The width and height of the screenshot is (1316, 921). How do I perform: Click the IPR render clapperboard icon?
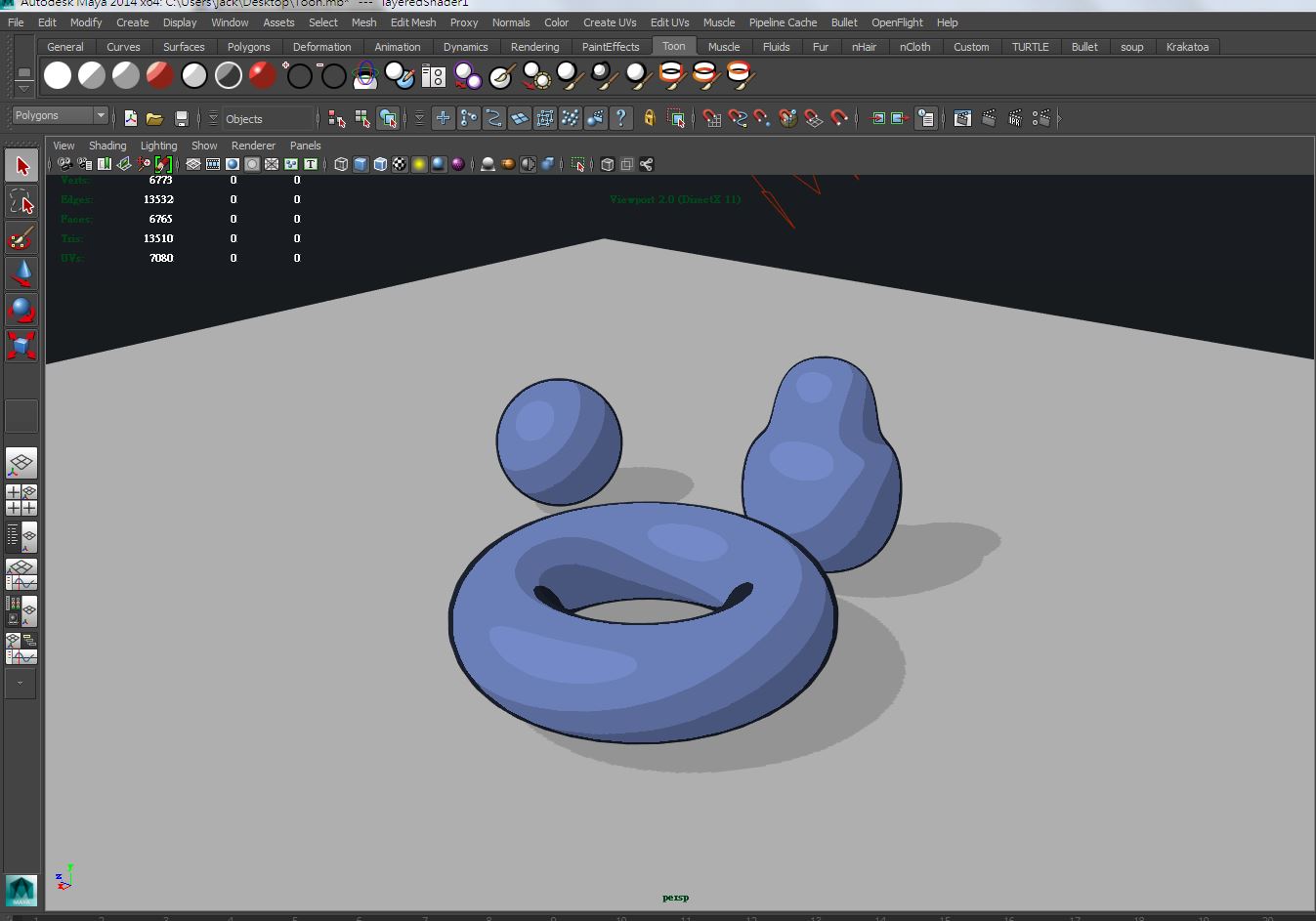tap(1015, 119)
